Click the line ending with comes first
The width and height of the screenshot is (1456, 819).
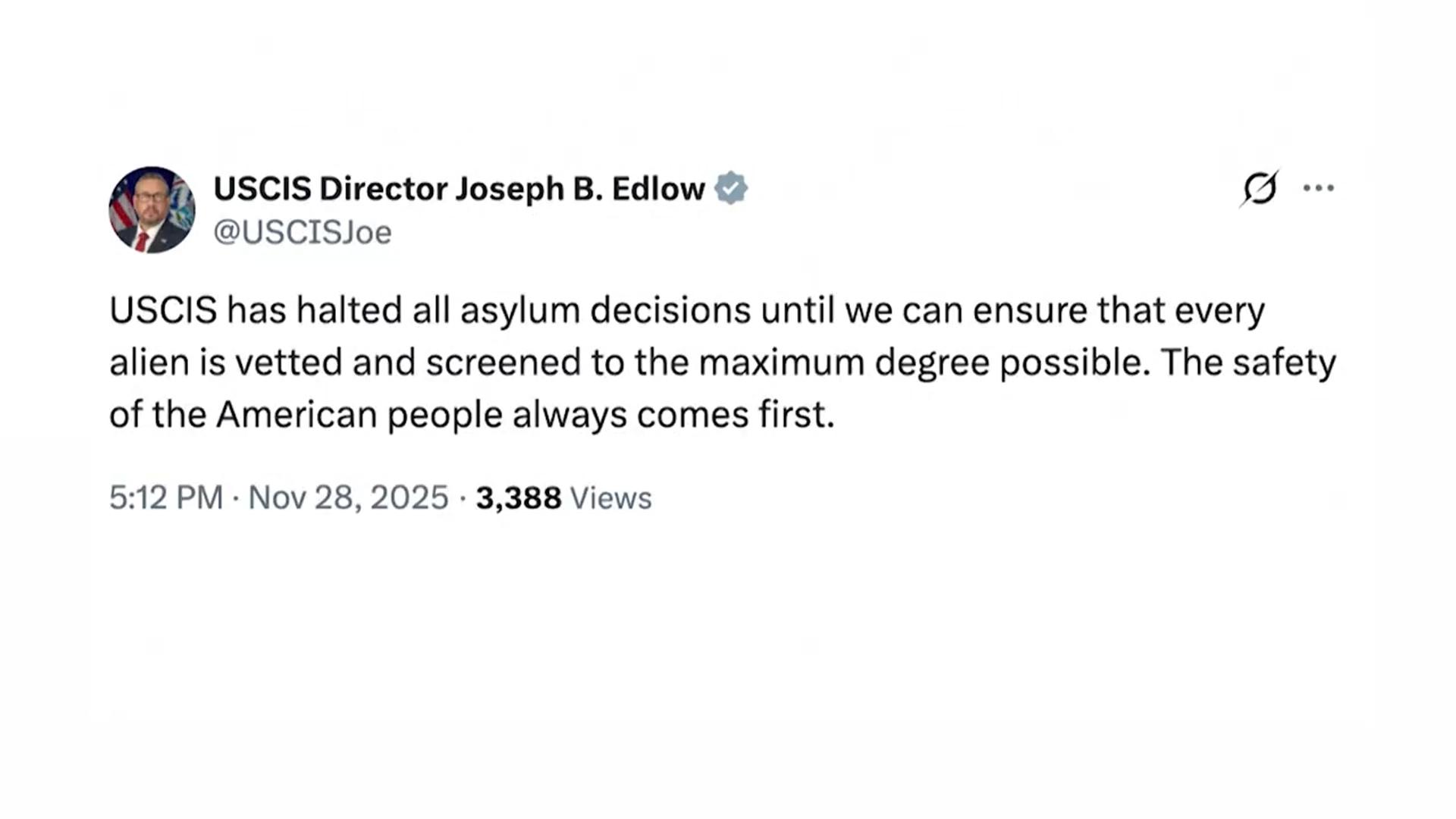[x=472, y=415]
